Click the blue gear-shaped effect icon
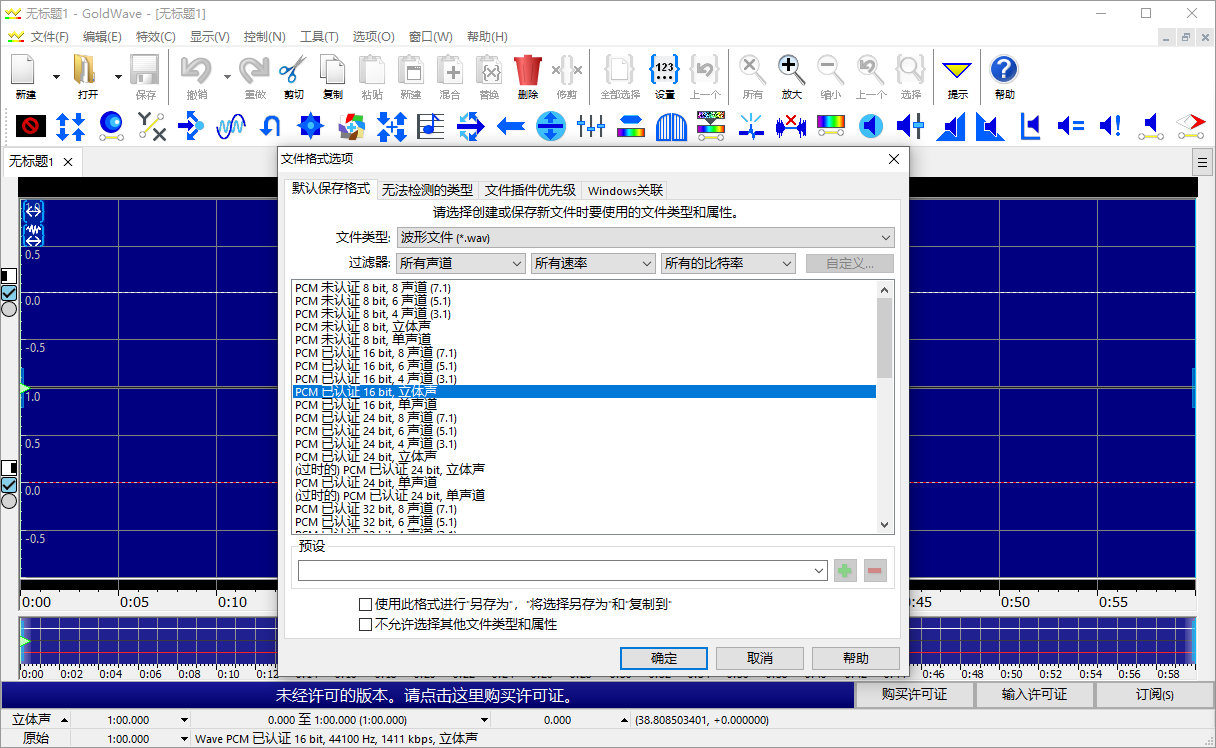The height and width of the screenshot is (748, 1216). (x=311, y=126)
